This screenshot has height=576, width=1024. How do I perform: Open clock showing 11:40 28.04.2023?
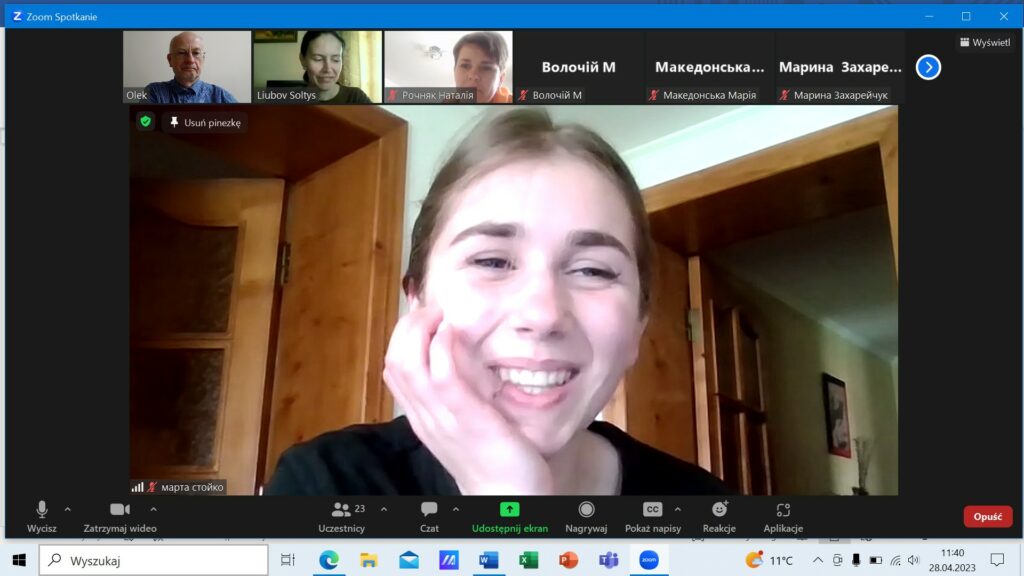point(952,560)
